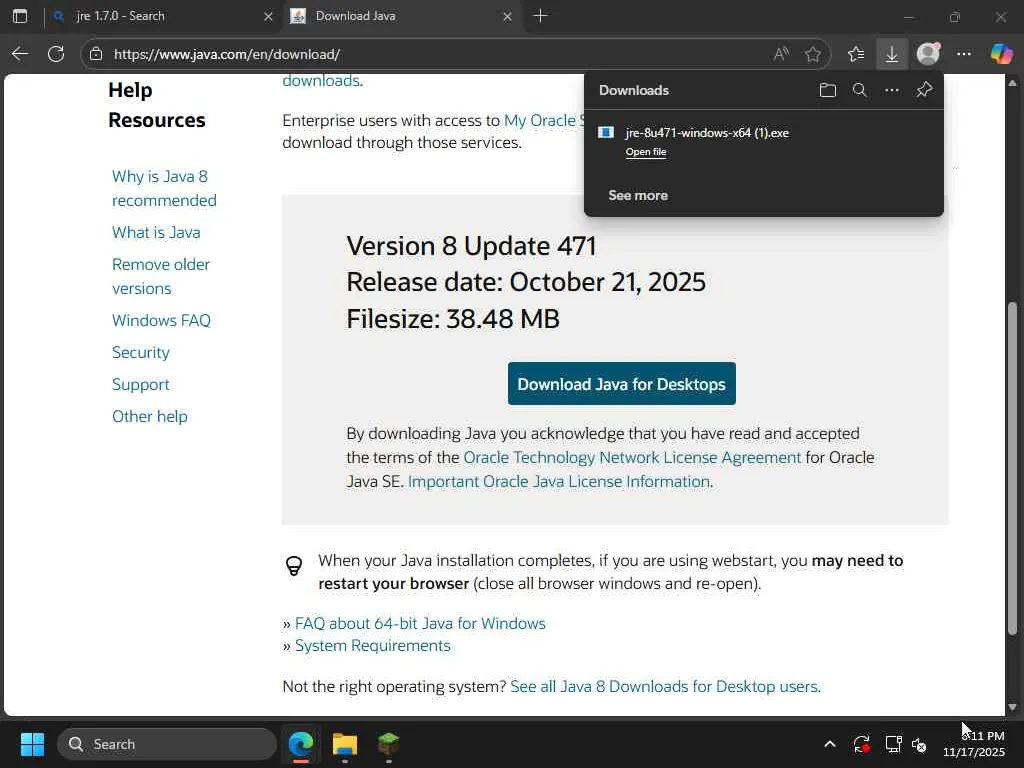The image size is (1024, 768).
Task: Click Download Java for Desktops button
Action: pyautogui.click(x=622, y=384)
